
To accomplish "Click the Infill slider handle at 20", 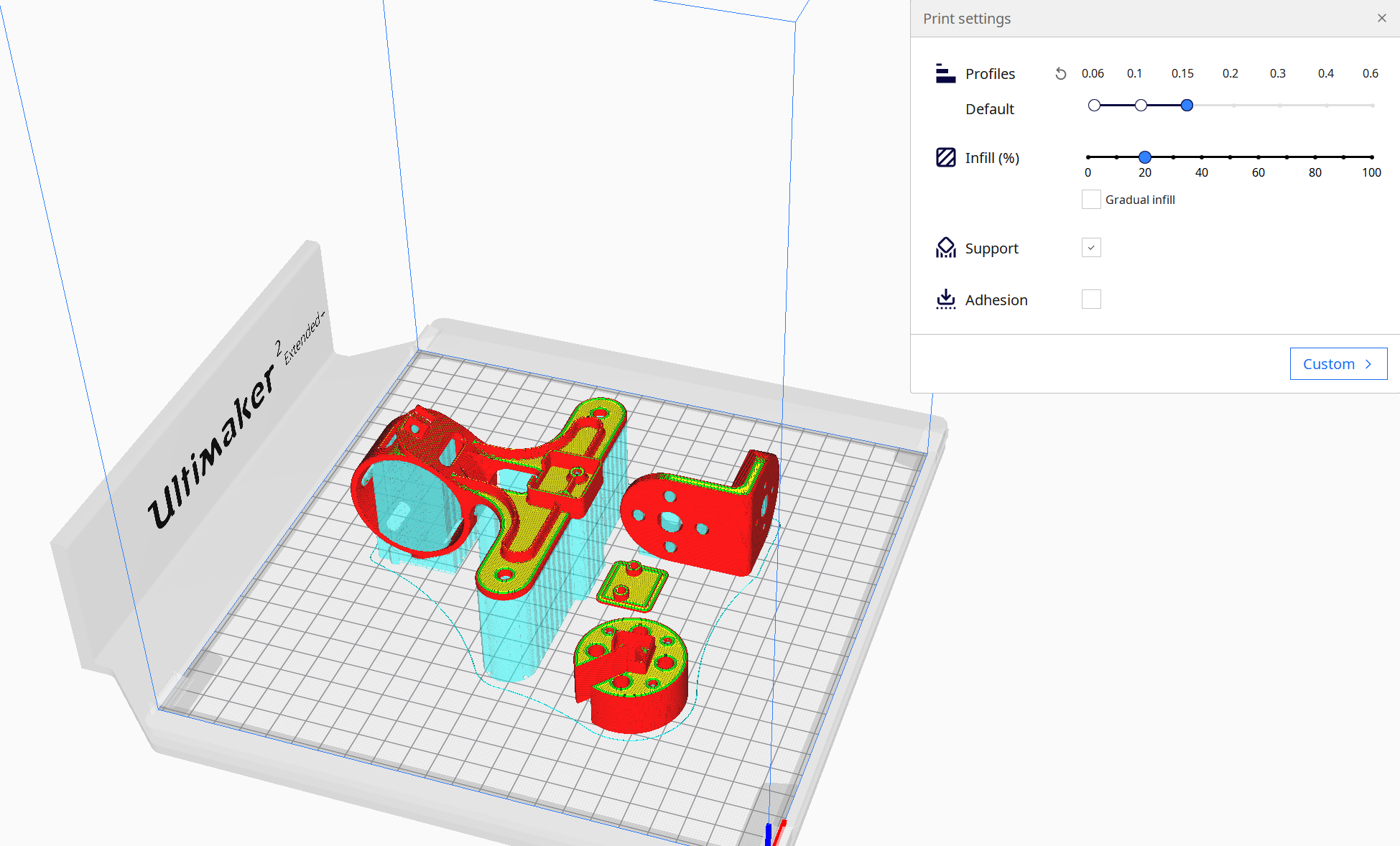I will point(1145,157).
